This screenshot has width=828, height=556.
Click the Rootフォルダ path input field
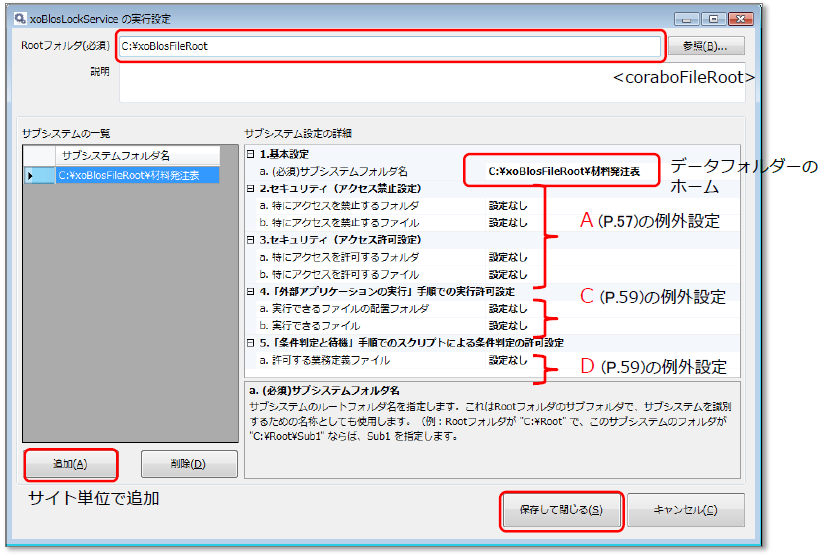[390, 46]
